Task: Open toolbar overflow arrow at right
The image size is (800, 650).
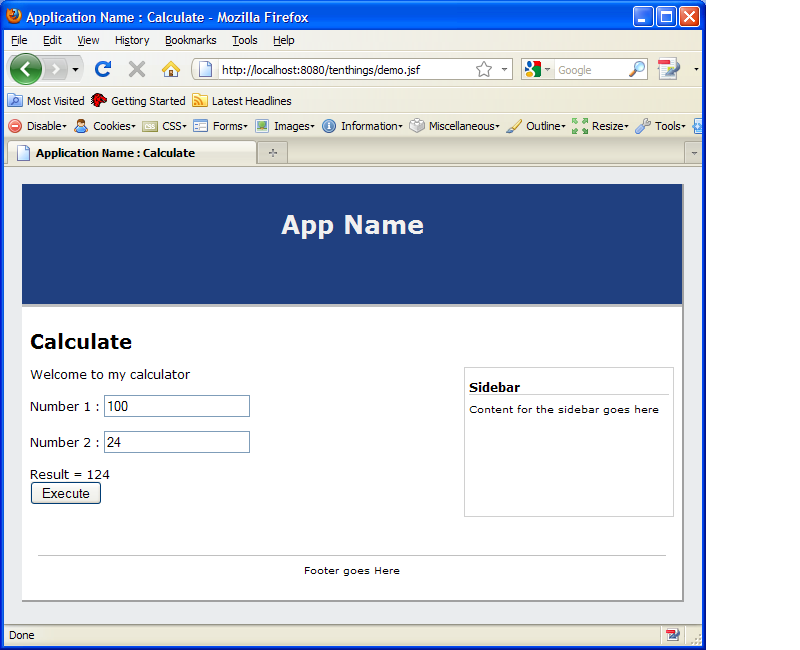Action: (696, 69)
